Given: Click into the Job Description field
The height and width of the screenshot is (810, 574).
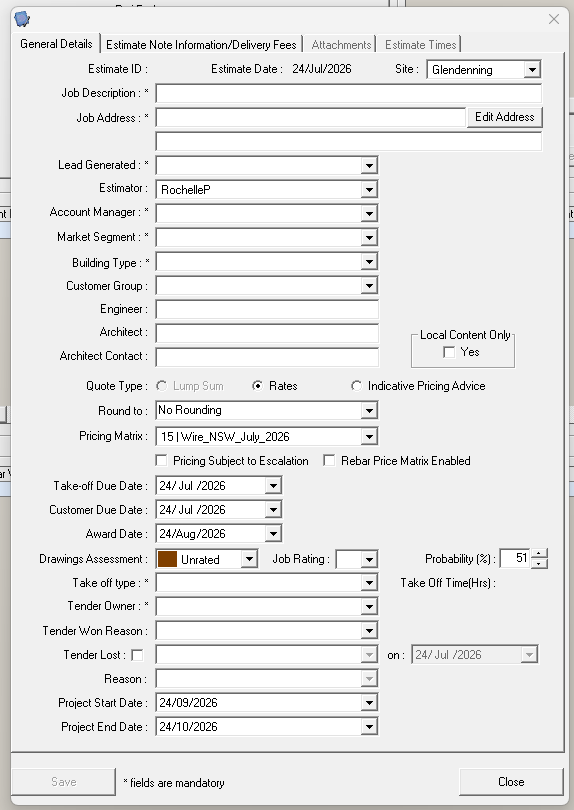Looking at the screenshot, I should tap(349, 94).
